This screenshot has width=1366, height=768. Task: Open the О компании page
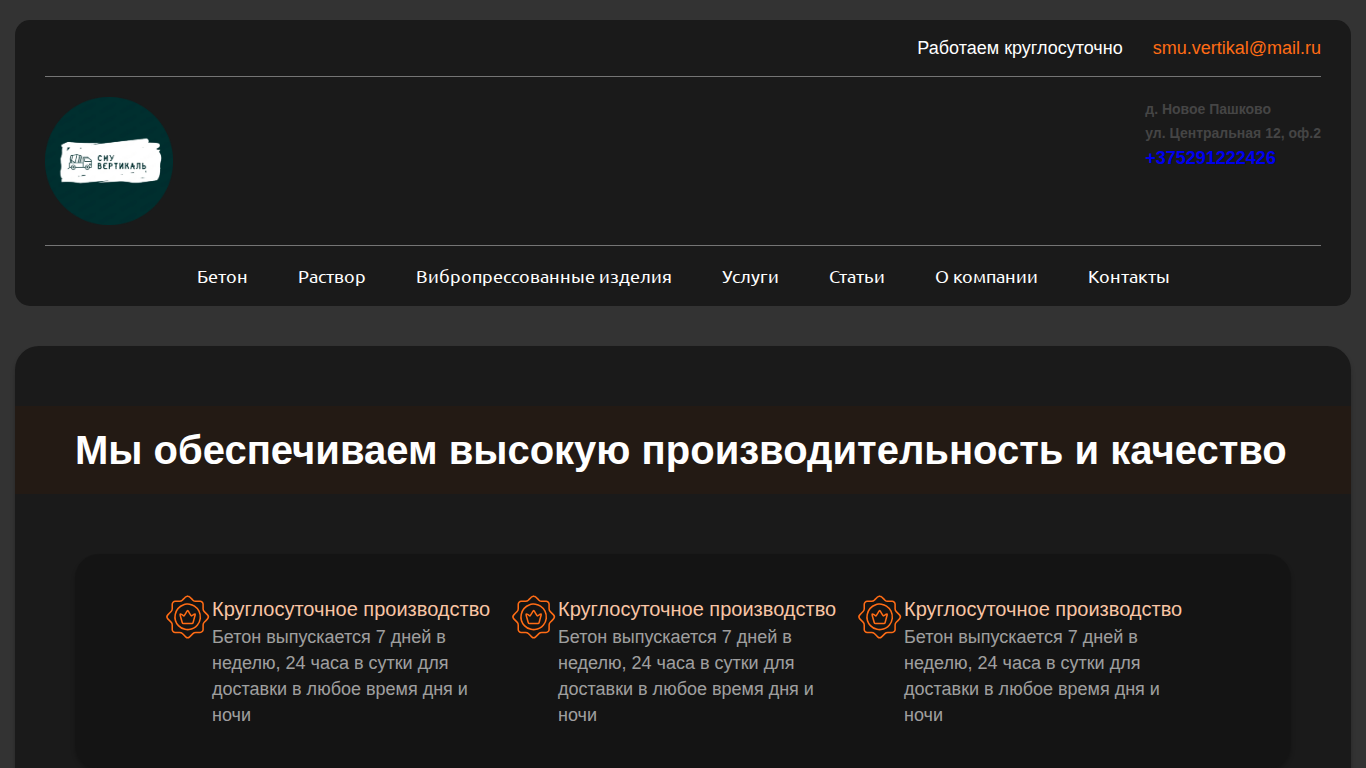tap(986, 277)
